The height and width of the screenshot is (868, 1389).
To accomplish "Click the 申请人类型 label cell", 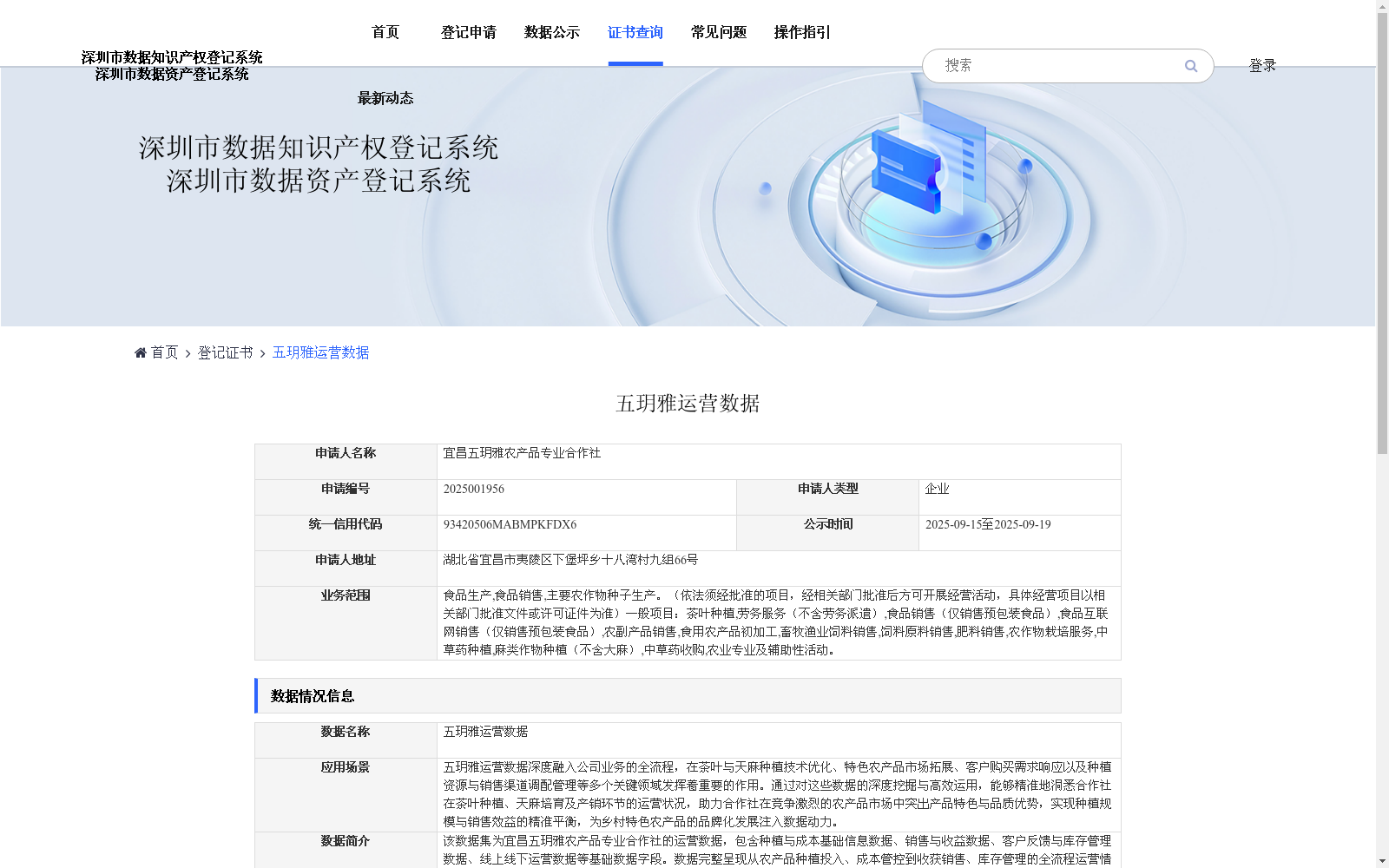I will tap(828, 497).
